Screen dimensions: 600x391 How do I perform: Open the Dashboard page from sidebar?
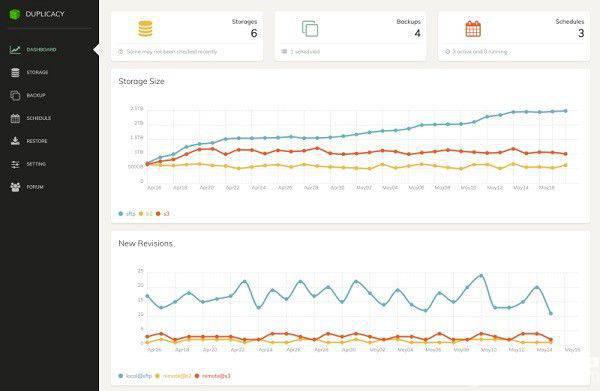[41, 49]
